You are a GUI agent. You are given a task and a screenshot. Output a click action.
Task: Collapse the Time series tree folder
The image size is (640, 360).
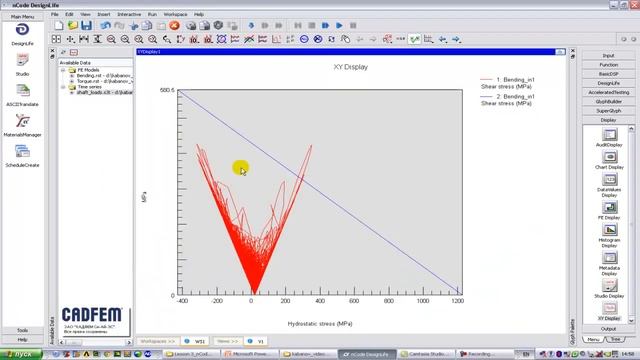coord(63,87)
